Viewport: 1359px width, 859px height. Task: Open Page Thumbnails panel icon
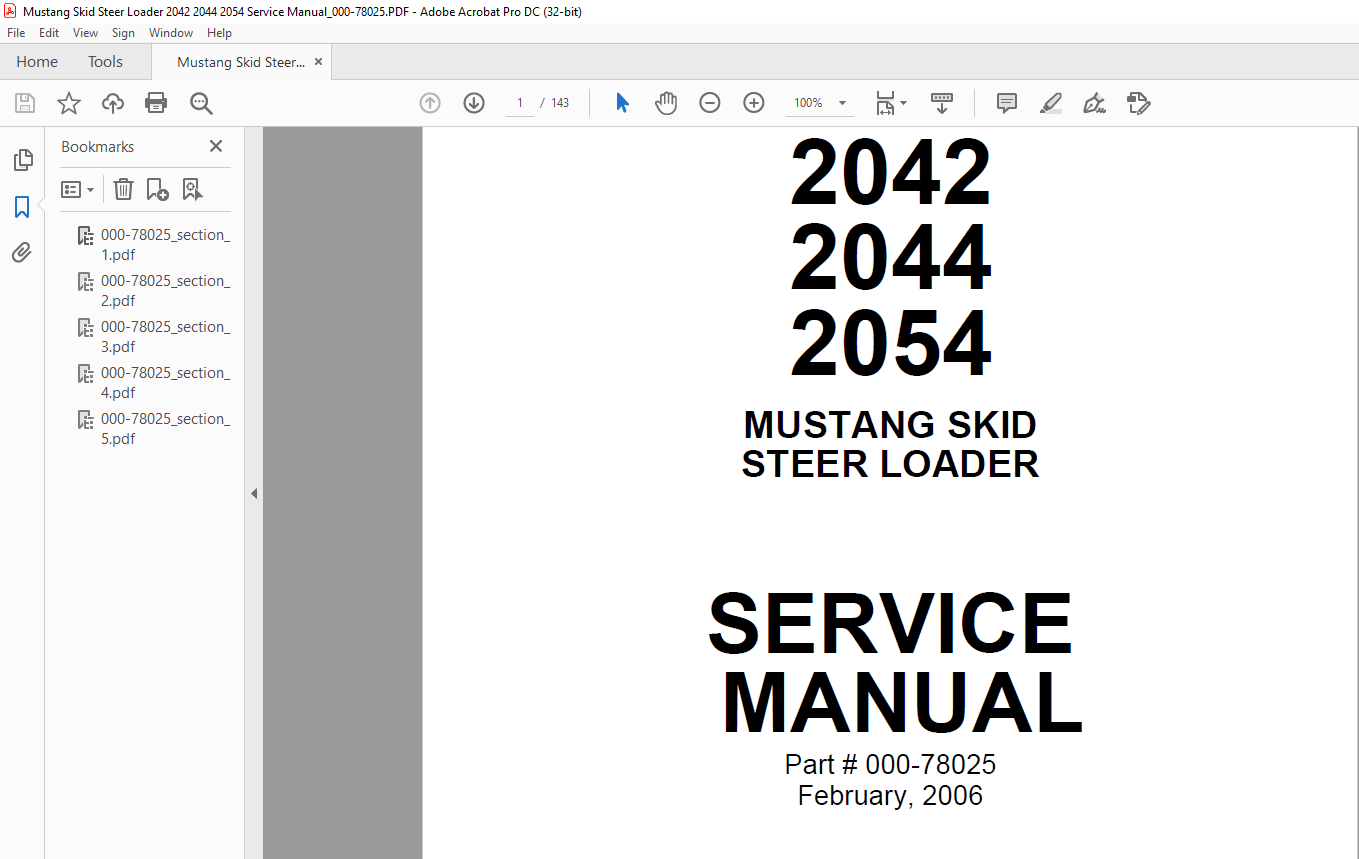[x=22, y=160]
